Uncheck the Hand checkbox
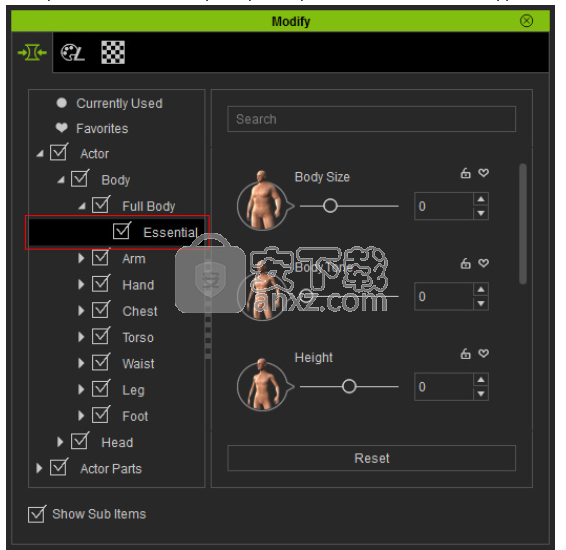 pos(101,283)
